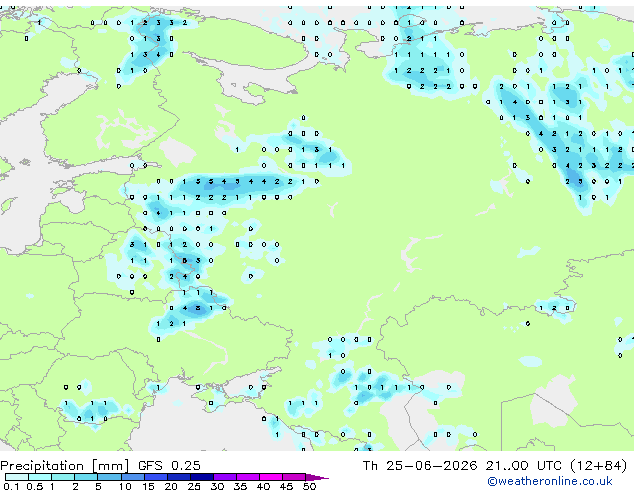Pick the legend swatch between 30 and 35
The image size is (634, 490).
point(225,477)
